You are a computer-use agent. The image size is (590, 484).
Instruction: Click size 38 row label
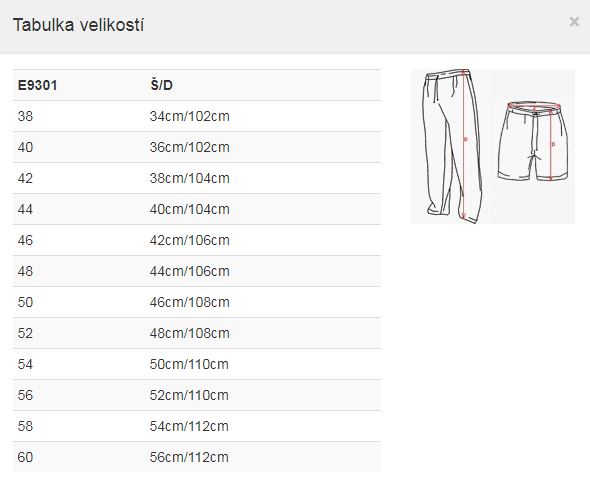(25, 116)
